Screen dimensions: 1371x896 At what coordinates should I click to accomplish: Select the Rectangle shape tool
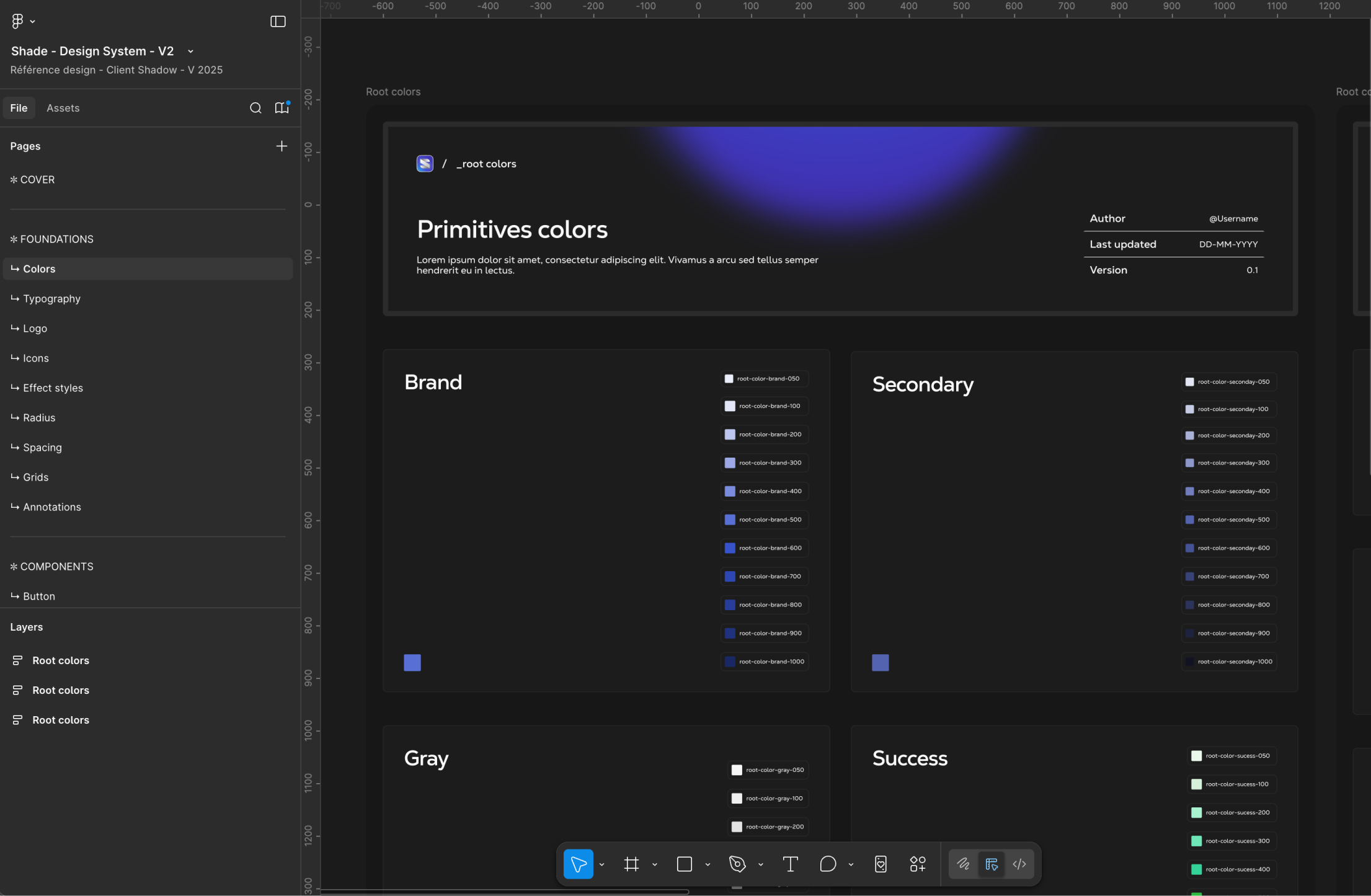pos(685,864)
